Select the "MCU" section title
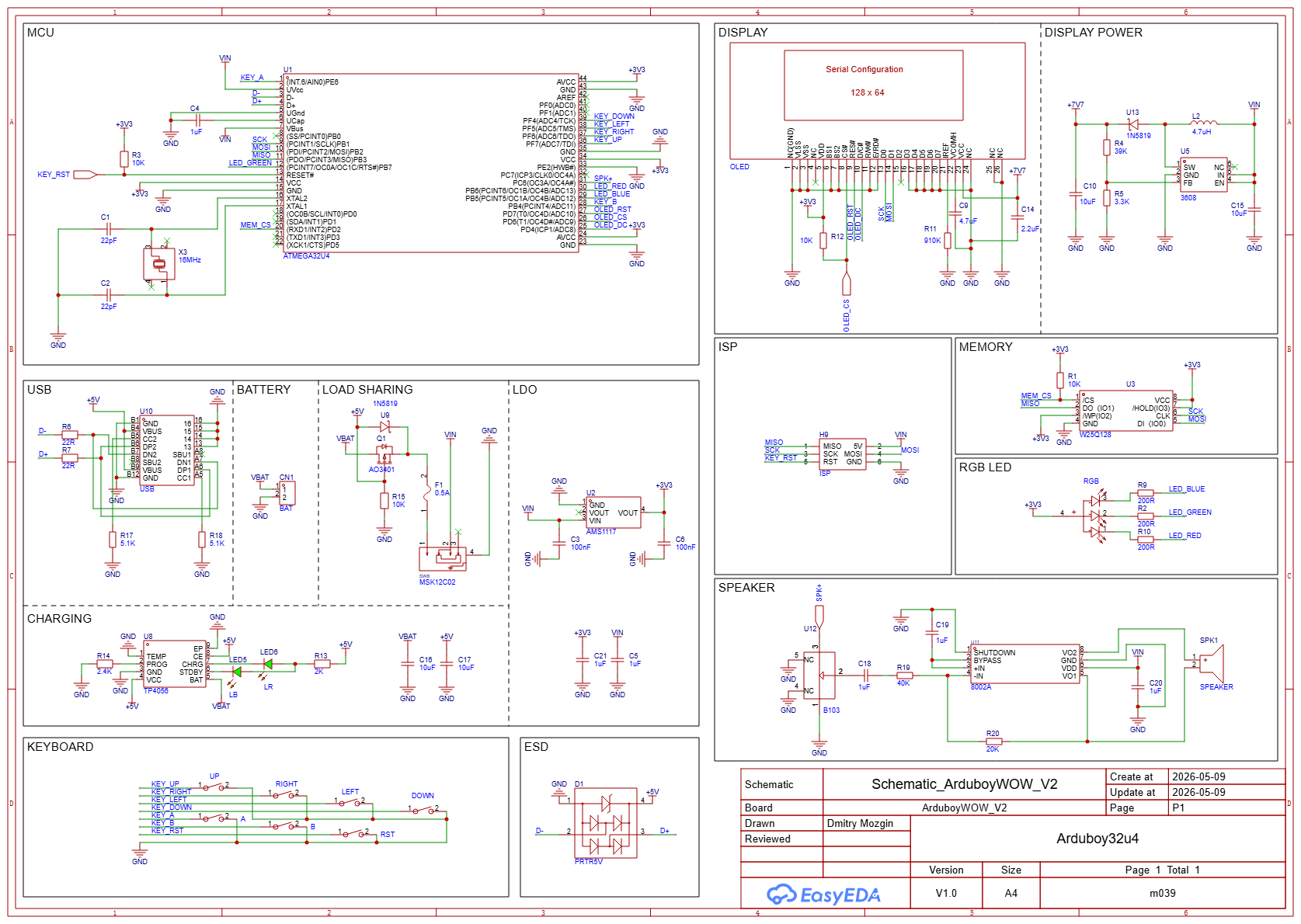The image size is (1301, 924). (40, 33)
